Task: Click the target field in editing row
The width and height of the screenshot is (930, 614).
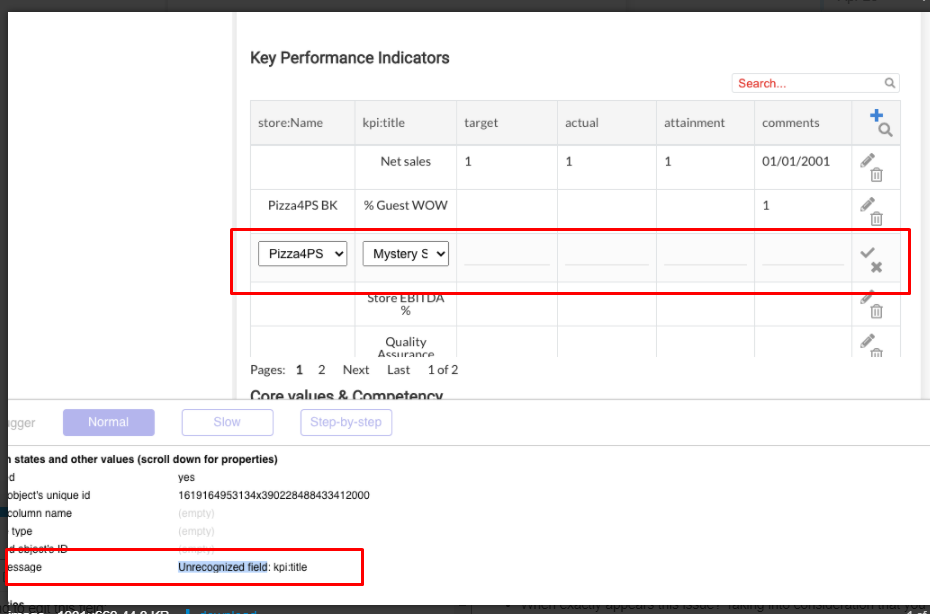Action: (x=507, y=255)
